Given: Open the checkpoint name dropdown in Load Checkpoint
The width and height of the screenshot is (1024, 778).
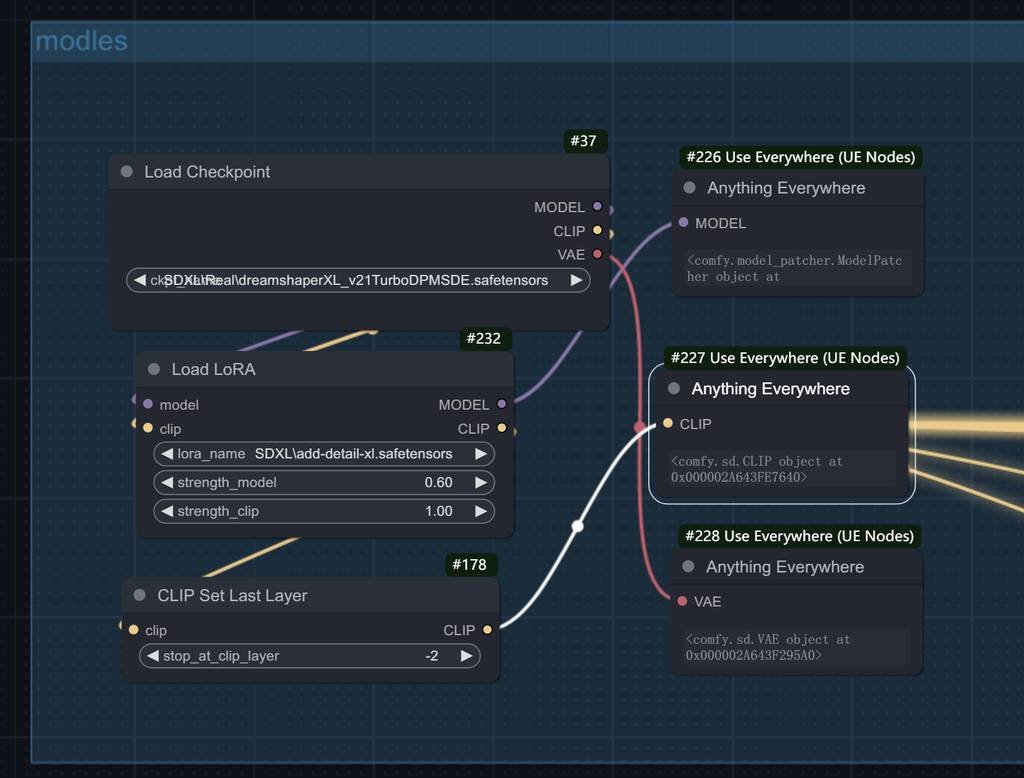Looking at the screenshot, I should tap(357, 280).
